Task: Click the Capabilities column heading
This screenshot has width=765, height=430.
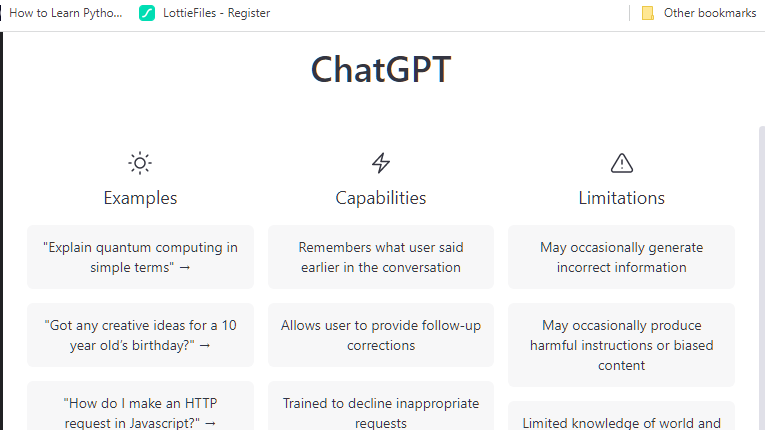Action: click(381, 198)
